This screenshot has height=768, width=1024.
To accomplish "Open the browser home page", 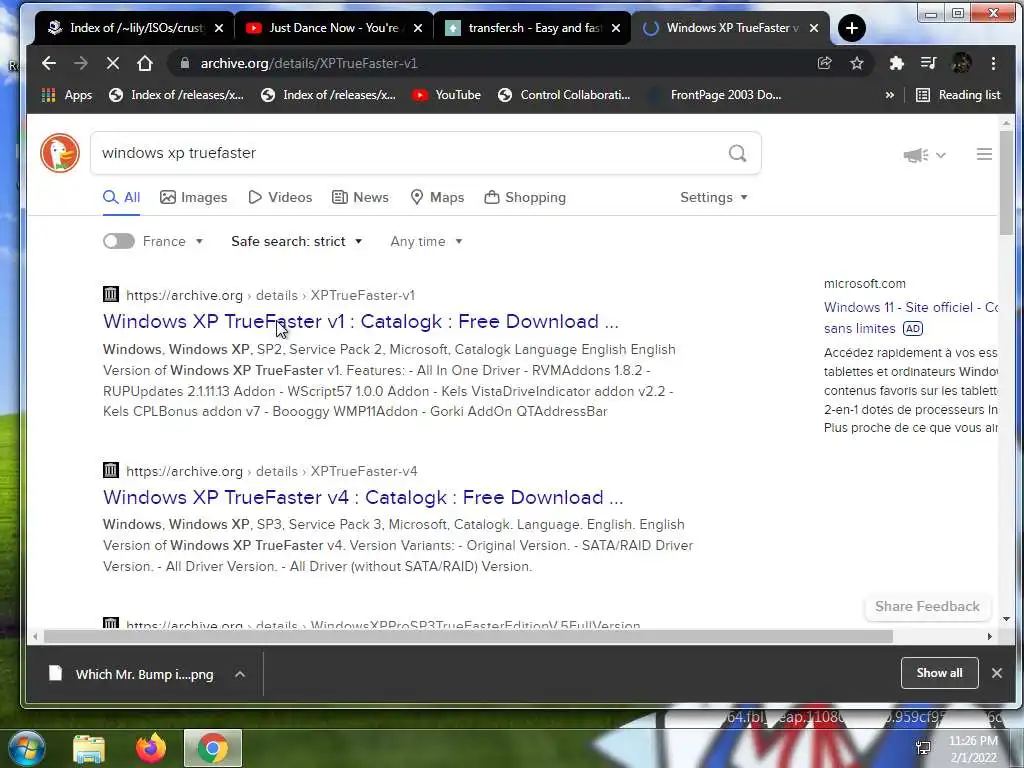I will (x=145, y=63).
